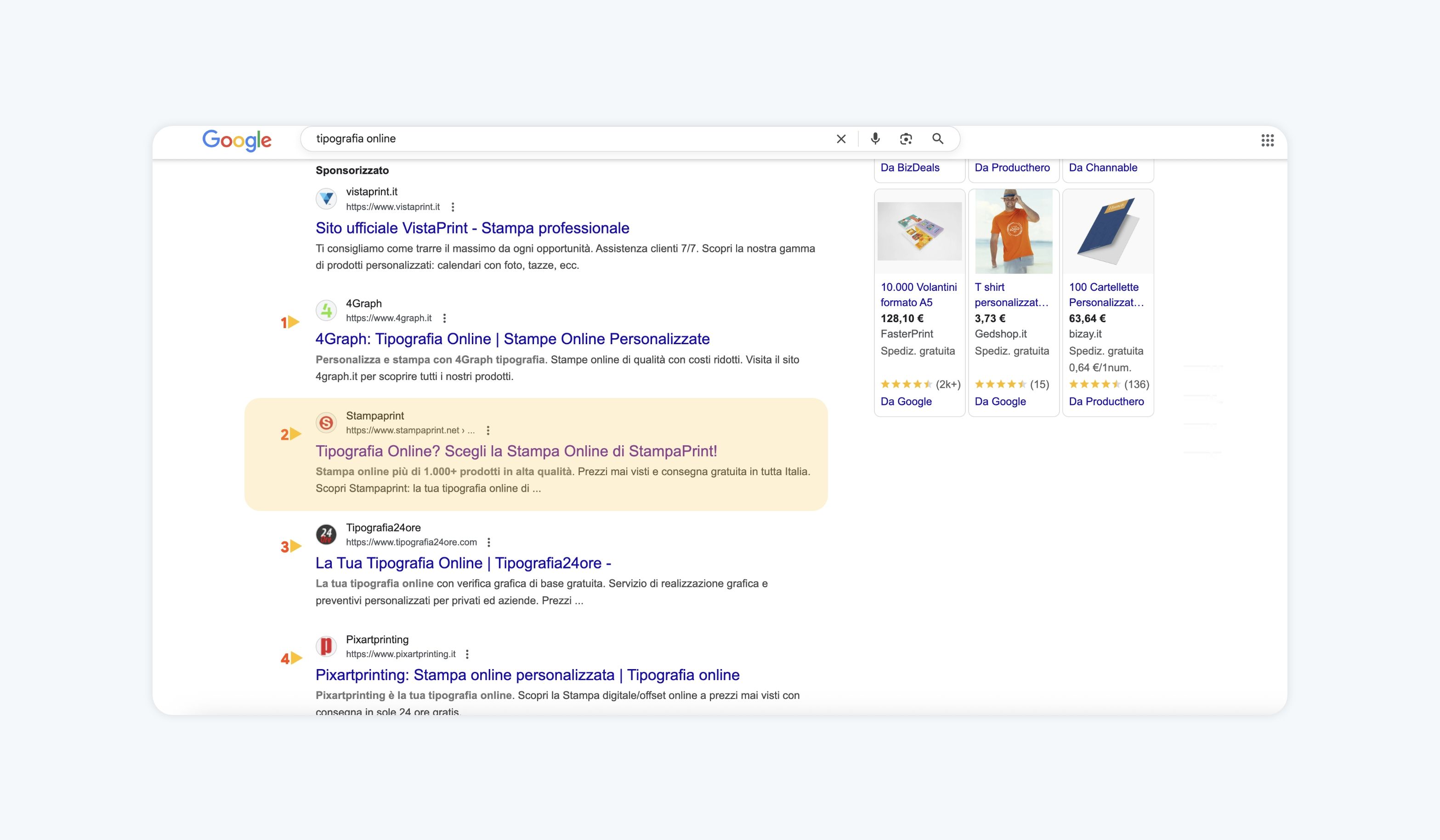The width and height of the screenshot is (1440, 840).
Task: Open '100 Cartellette Personalizzat…' product link
Action: tap(1106, 295)
